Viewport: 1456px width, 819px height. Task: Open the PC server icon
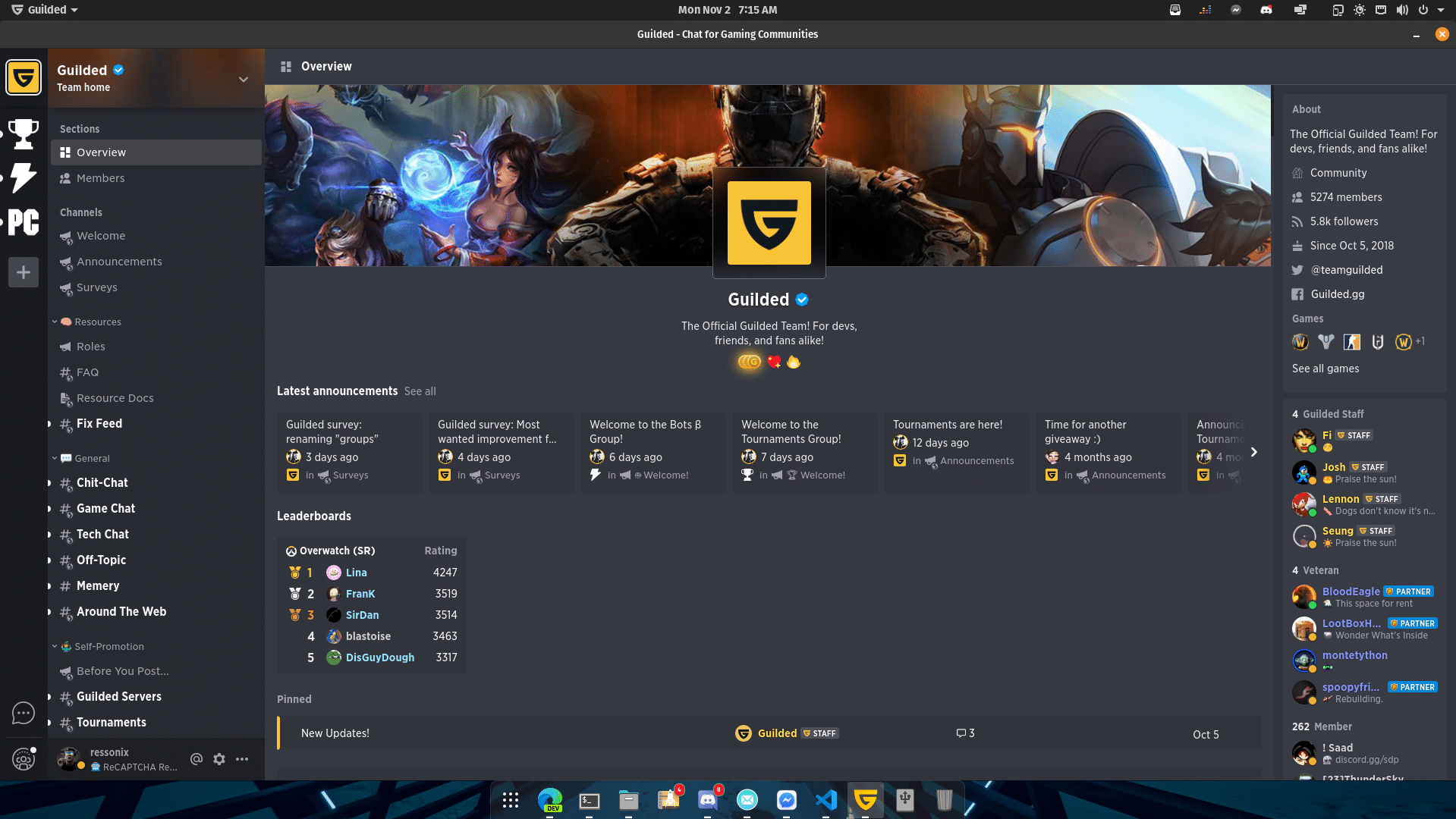pos(24,222)
